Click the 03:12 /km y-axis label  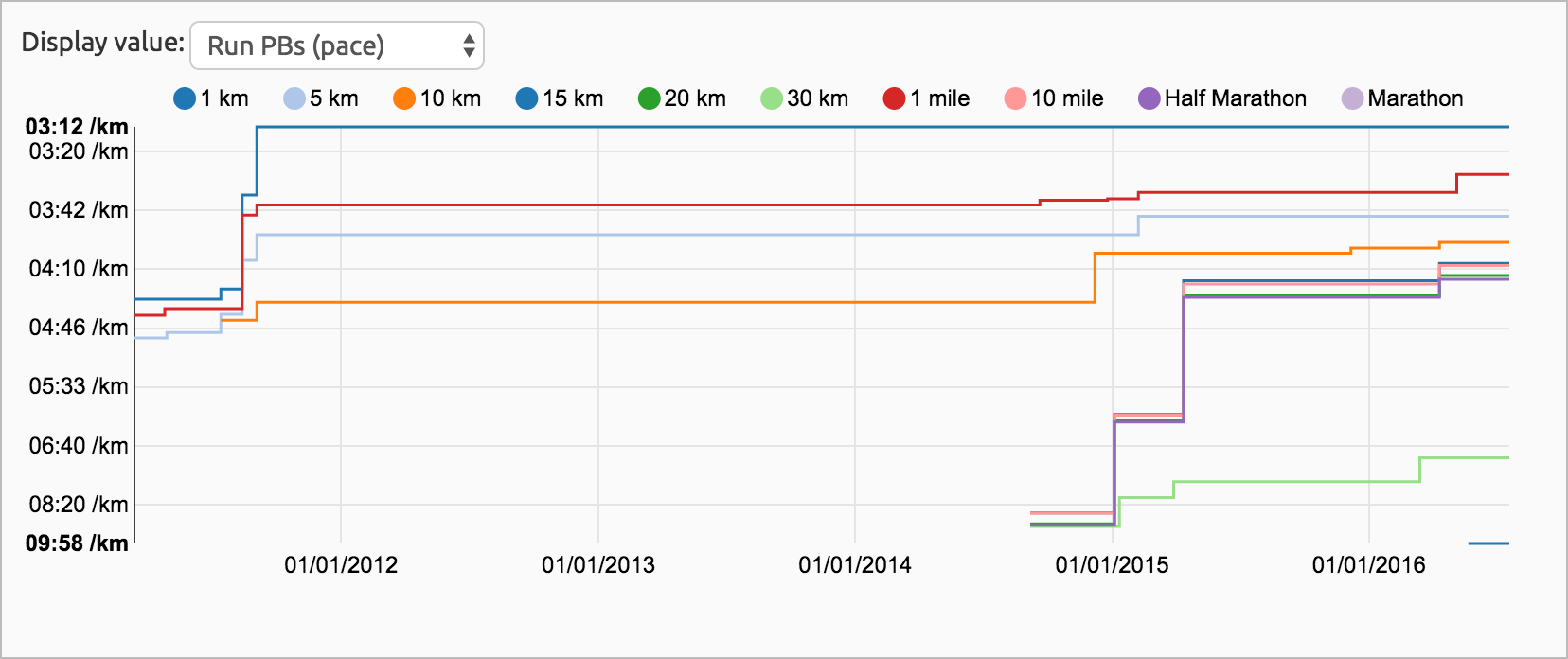77,127
